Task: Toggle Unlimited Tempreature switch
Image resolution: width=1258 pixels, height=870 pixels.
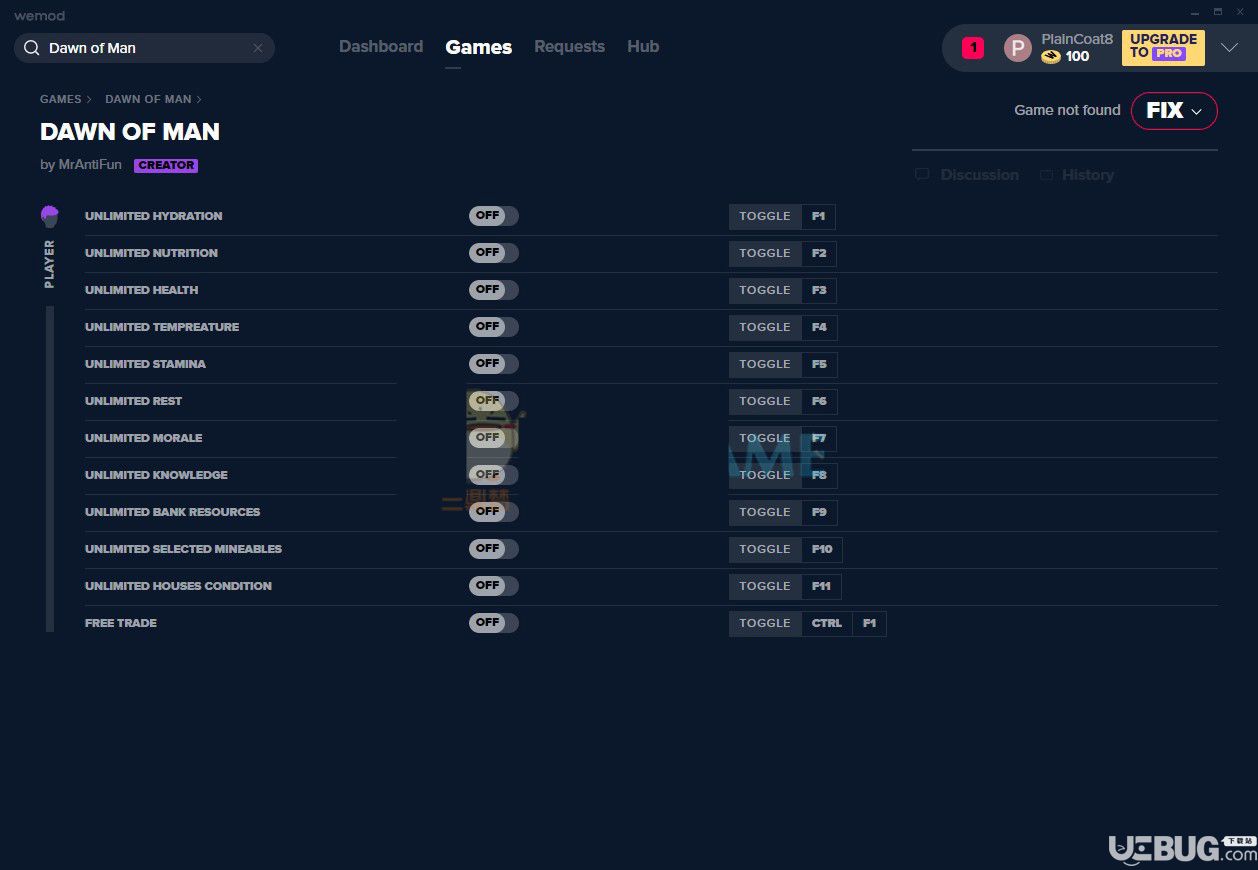Action: coord(494,327)
